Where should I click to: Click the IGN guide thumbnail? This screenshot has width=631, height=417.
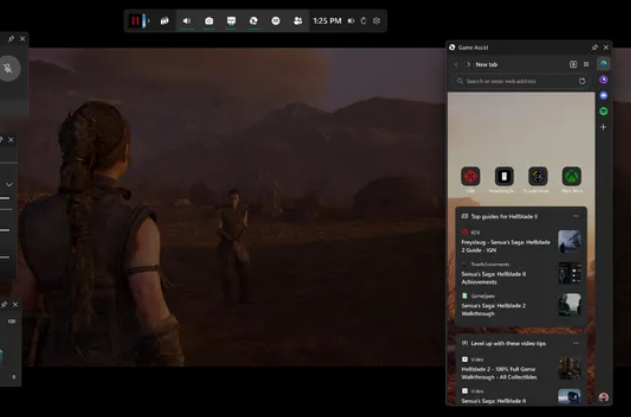(x=569, y=242)
